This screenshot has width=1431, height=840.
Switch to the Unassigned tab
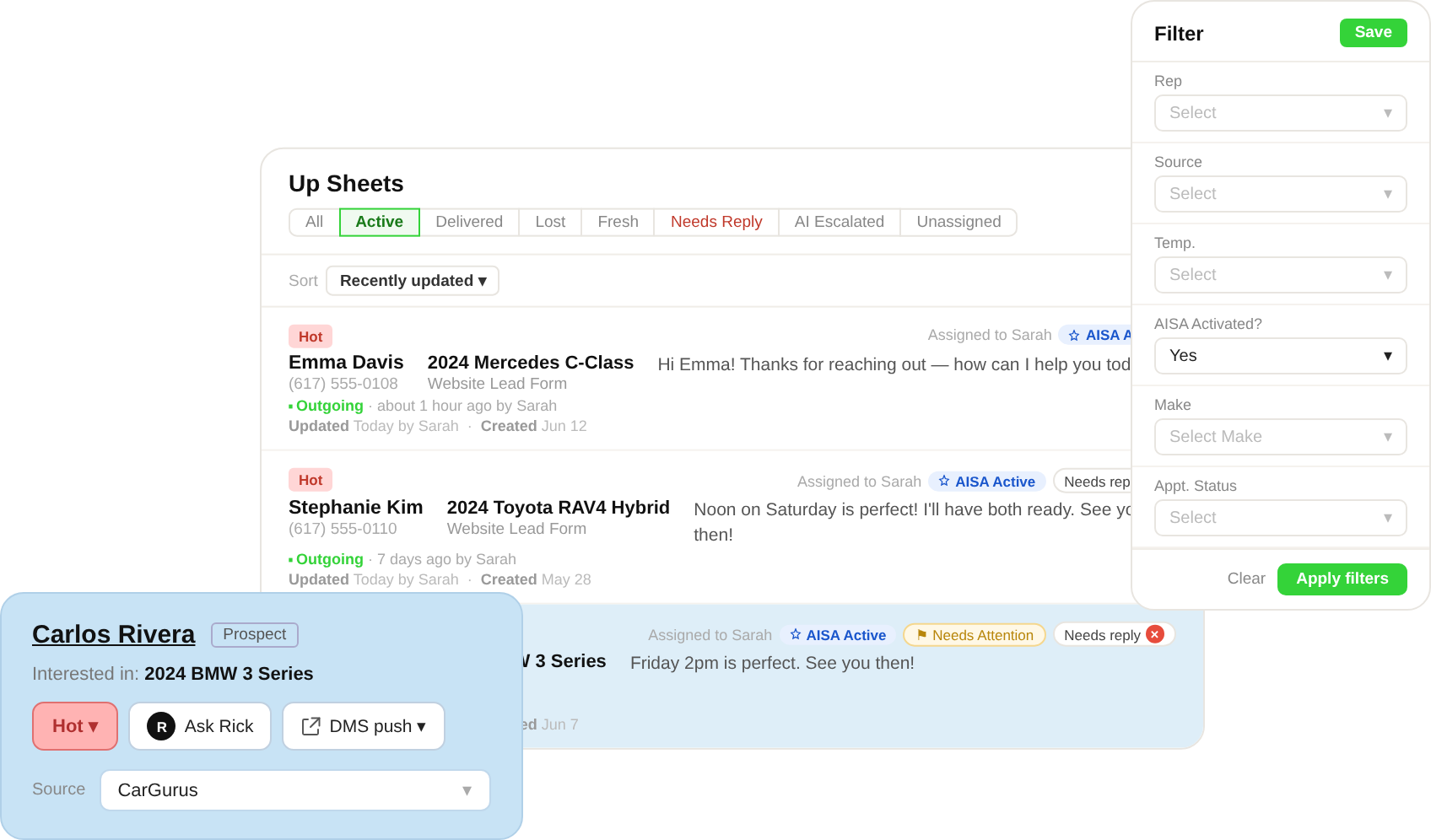tap(958, 222)
